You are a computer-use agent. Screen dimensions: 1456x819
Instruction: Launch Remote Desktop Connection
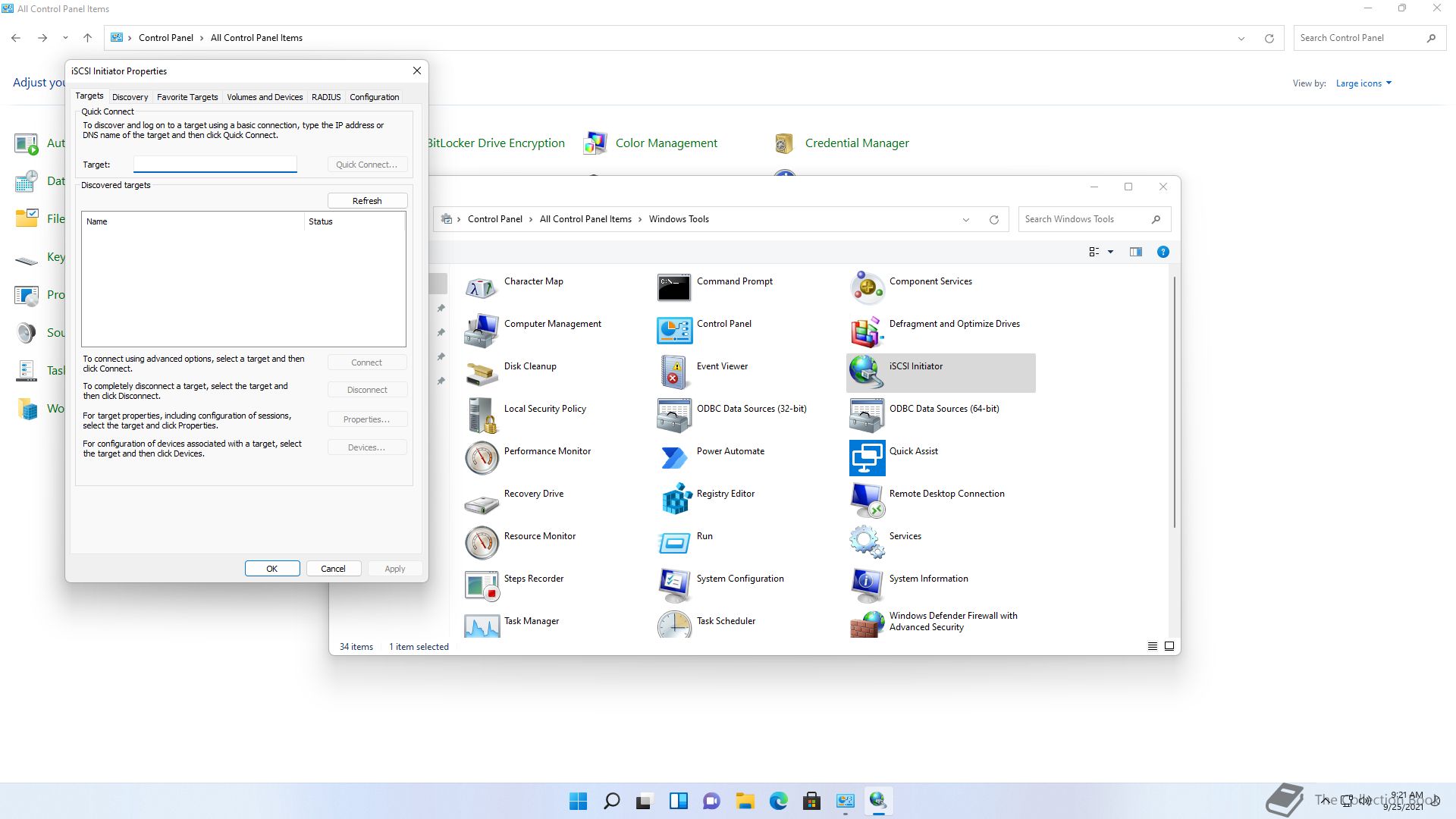click(x=867, y=499)
